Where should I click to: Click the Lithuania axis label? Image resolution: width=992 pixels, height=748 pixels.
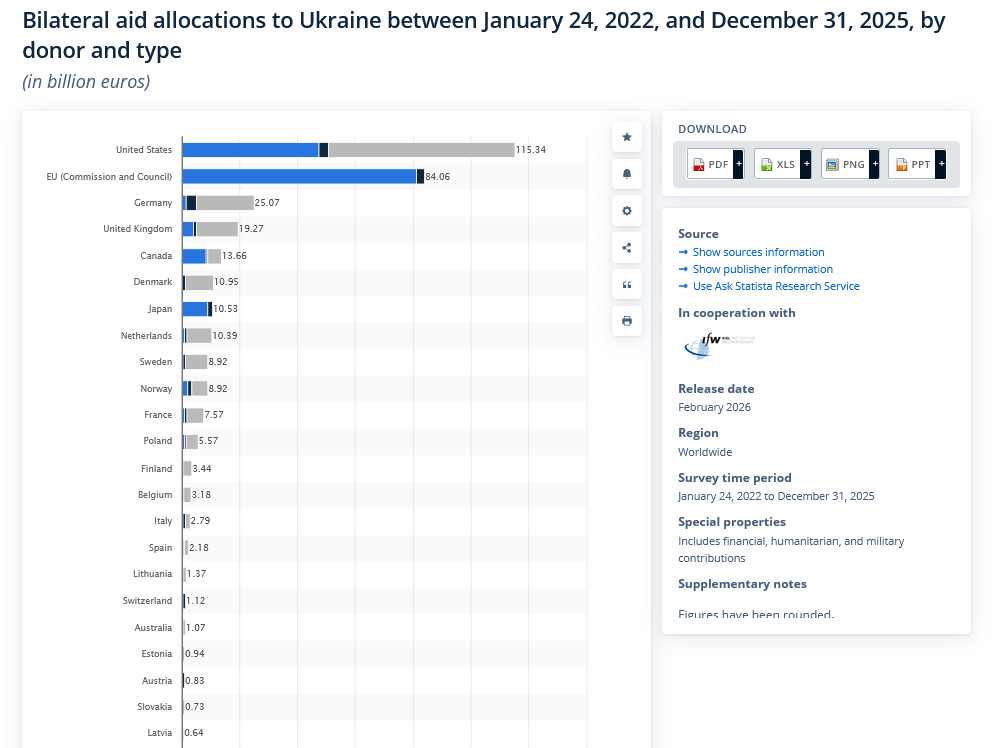pyautogui.click(x=152, y=574)
